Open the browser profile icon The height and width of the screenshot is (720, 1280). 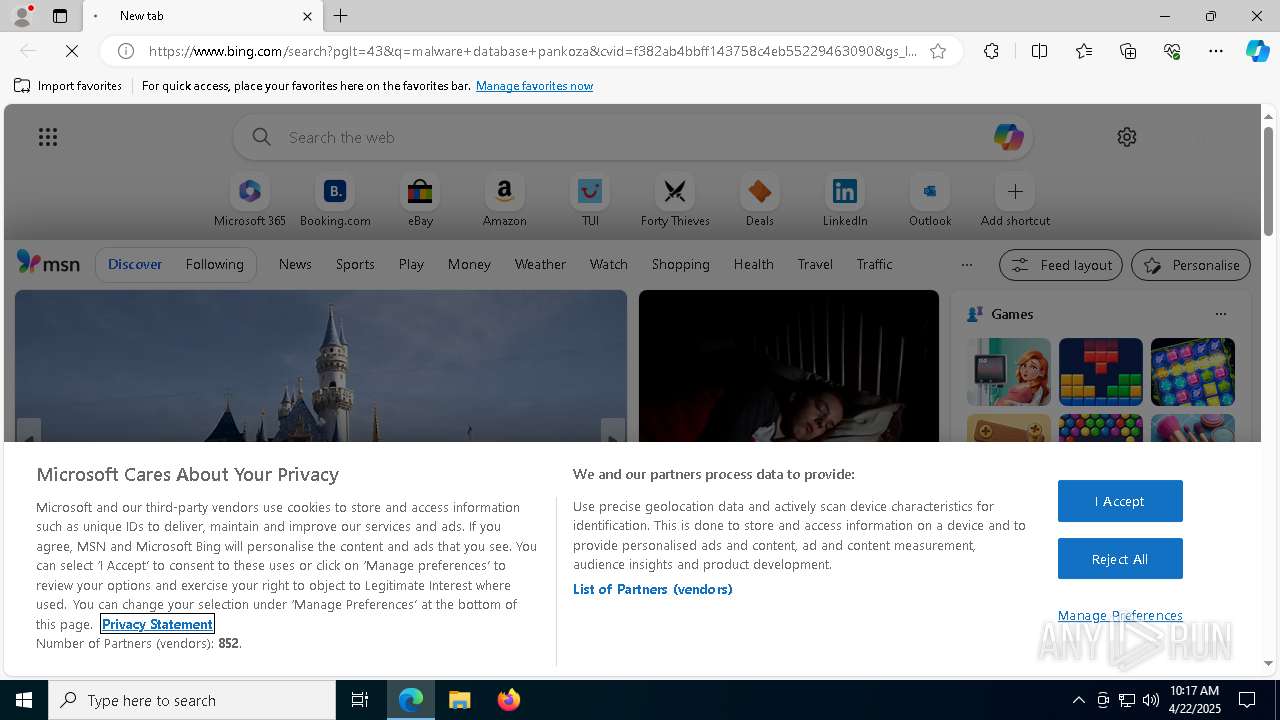pos(21,16)
